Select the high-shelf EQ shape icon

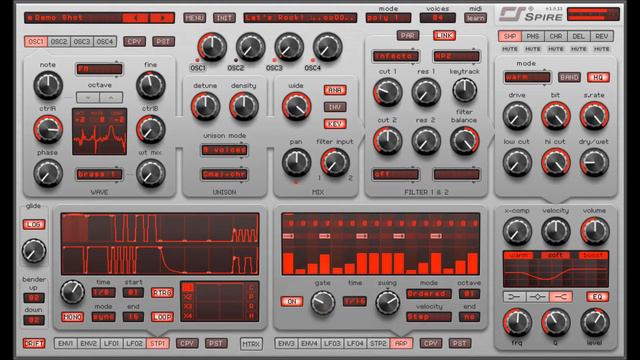pos(560,297)
